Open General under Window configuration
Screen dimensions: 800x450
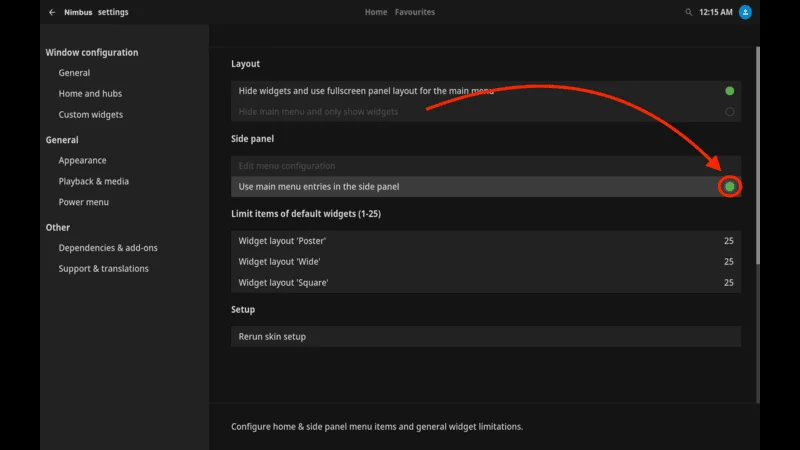[74, 73]
